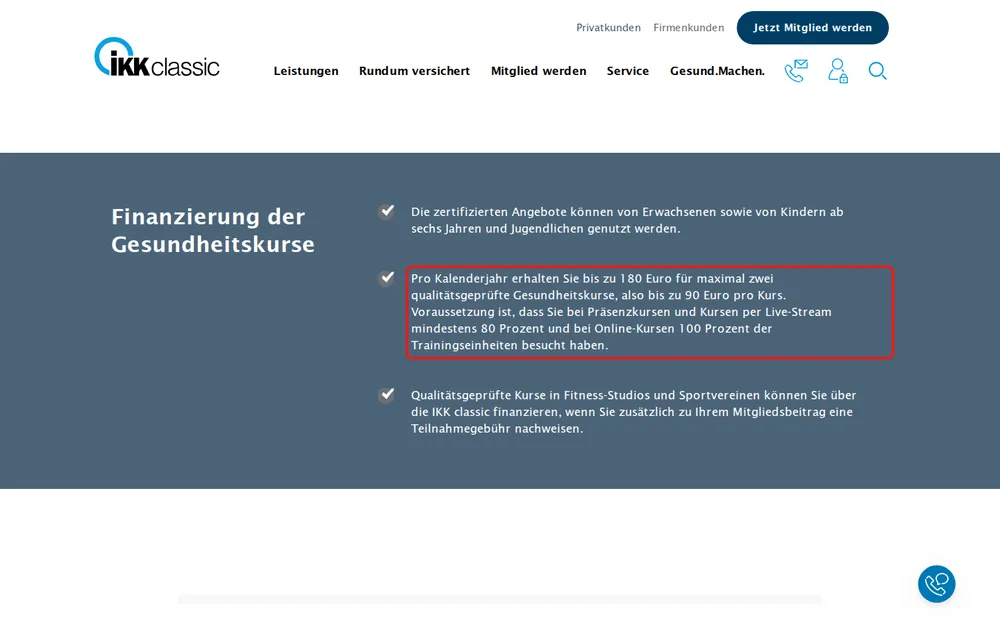Open the Leistungen menu
Viewport: 1000px width, 625px height.
(306, 71)
